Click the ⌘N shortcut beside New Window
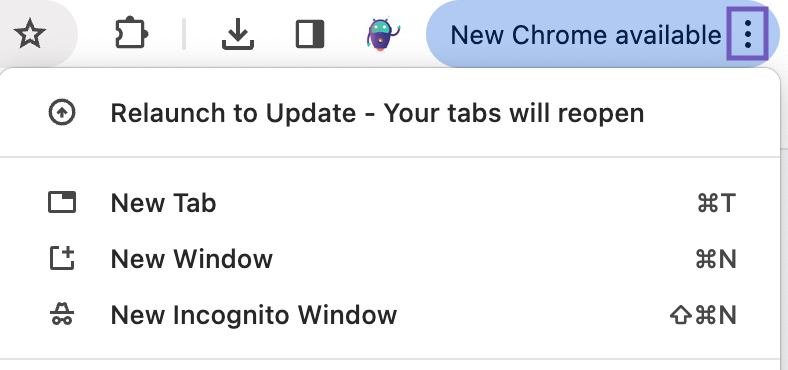 point(716,259)
